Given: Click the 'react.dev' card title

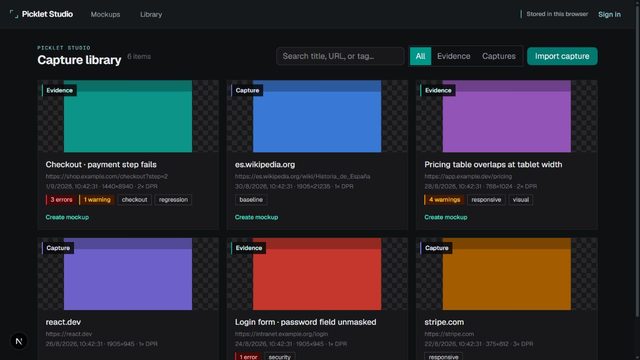Looking at the screenshot, I should [63, 322].
